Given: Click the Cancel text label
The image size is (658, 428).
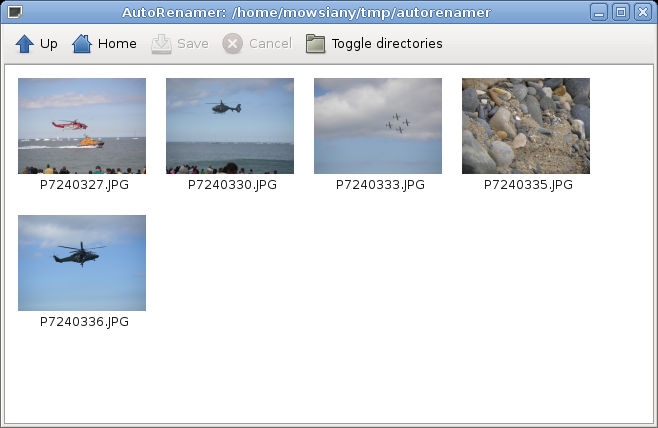Looking at the screenshot, I should [x=270, y=44].
